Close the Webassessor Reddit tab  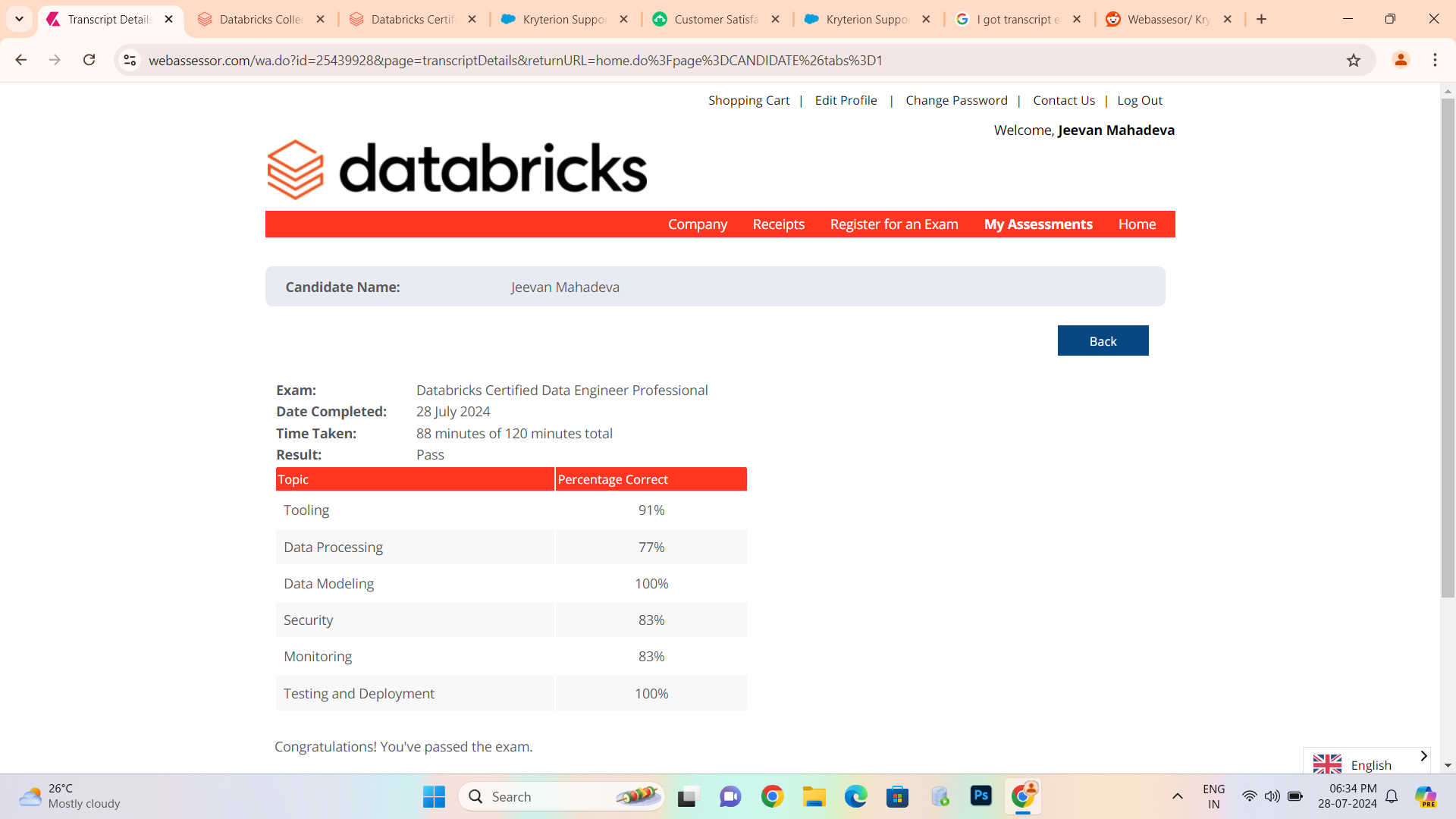(1228, 19)
